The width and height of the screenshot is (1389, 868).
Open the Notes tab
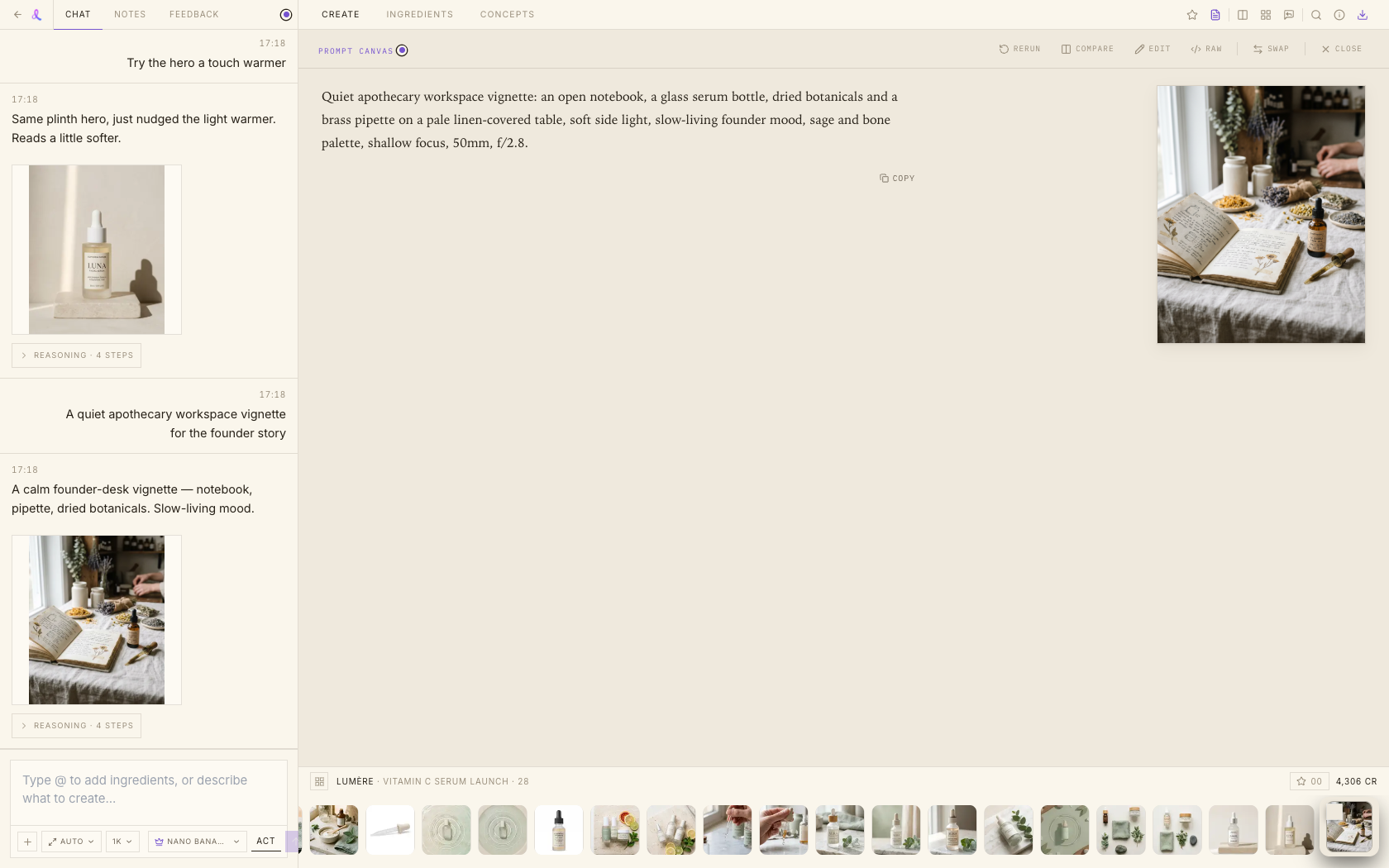(x=130, y=15)
